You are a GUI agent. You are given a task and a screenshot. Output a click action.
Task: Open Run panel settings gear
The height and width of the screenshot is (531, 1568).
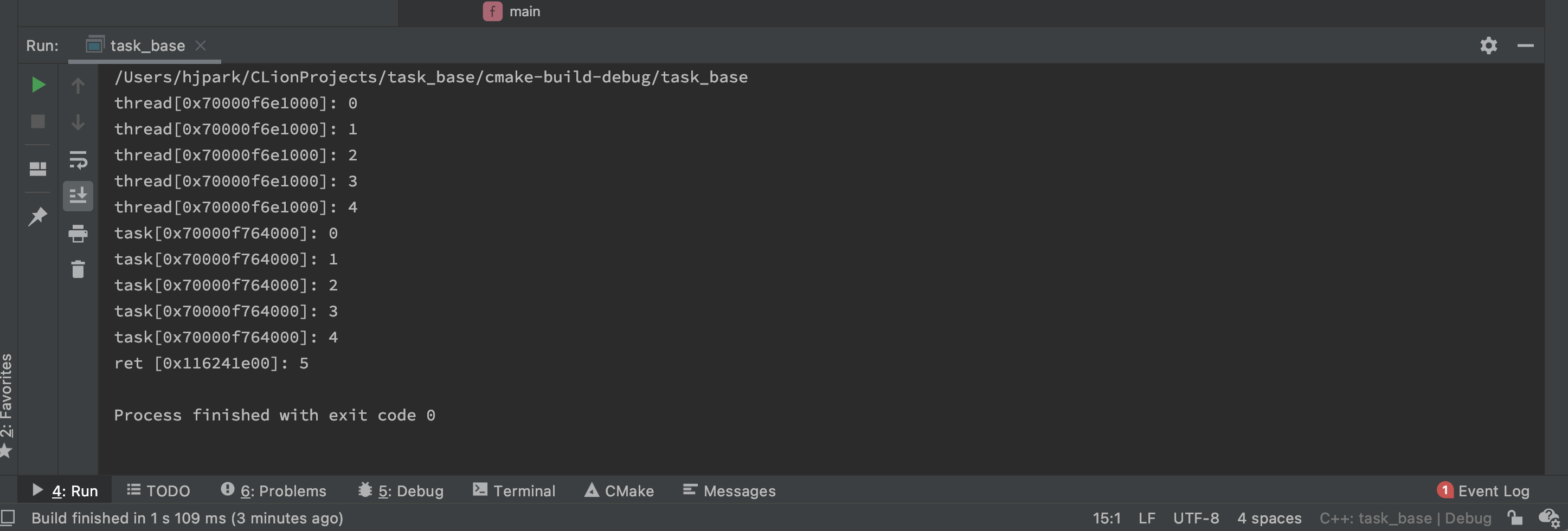[1488, 46]
